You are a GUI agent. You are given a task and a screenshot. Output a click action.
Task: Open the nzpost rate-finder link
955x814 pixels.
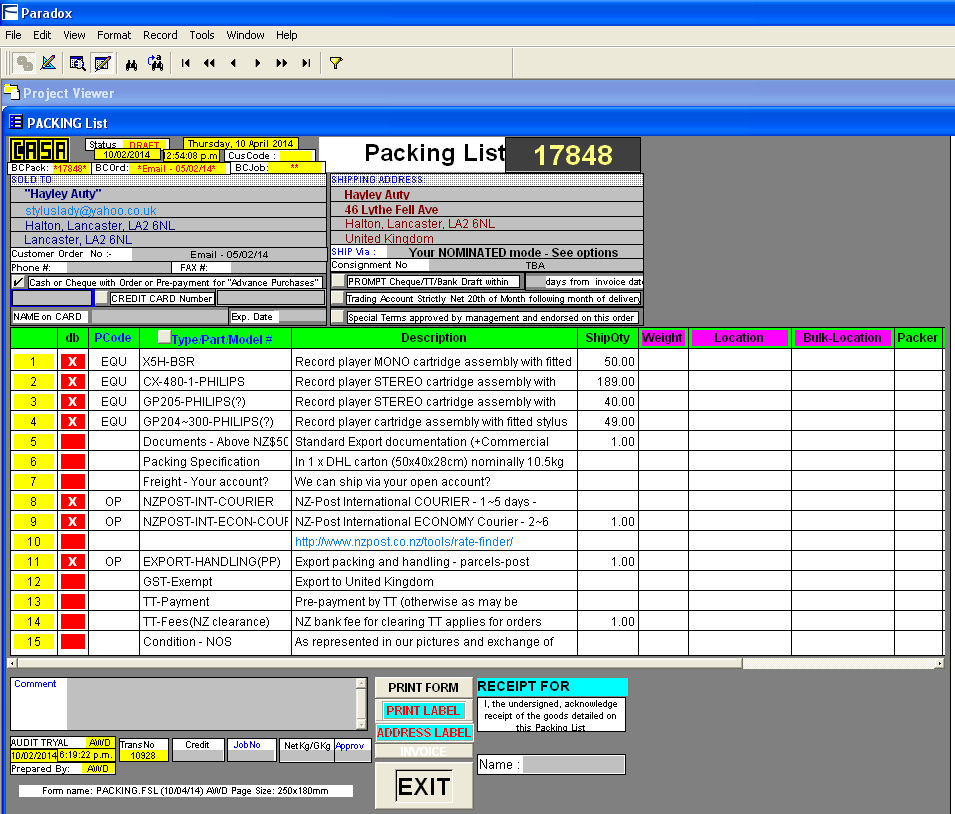404,542
